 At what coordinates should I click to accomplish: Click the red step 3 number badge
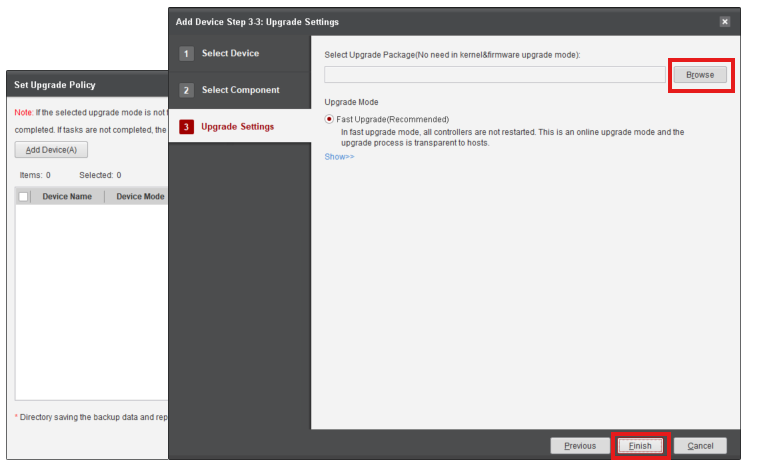(186, 127)
